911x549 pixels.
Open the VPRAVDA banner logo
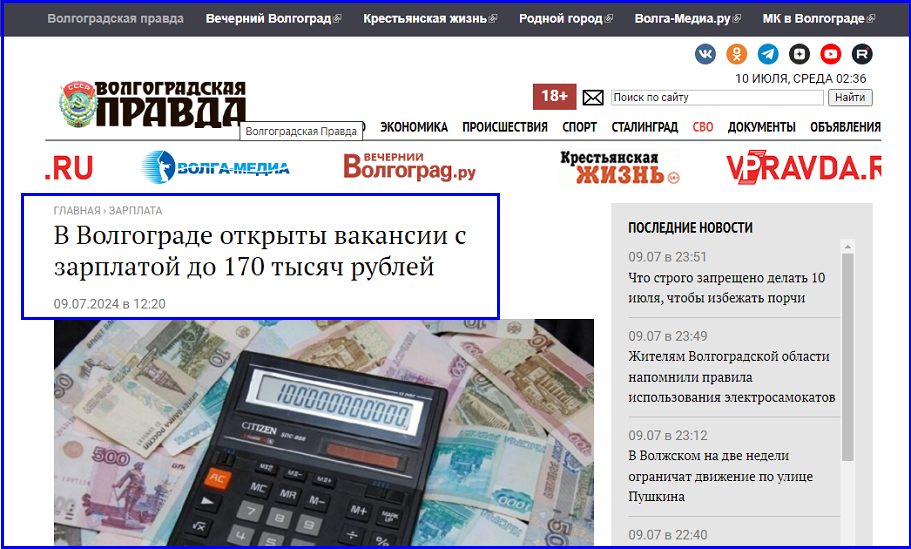click(x=804, y=167)
